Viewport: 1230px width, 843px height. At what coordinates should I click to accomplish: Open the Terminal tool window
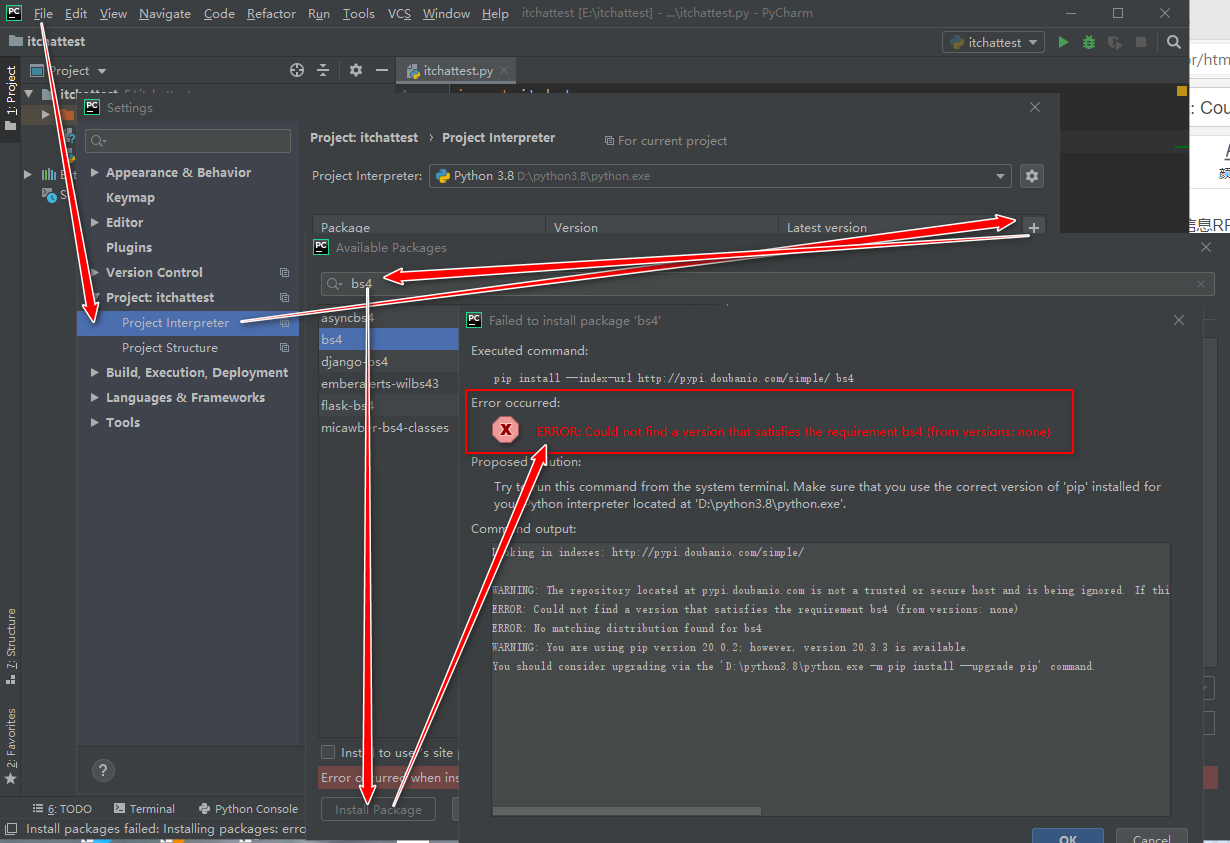144,809
